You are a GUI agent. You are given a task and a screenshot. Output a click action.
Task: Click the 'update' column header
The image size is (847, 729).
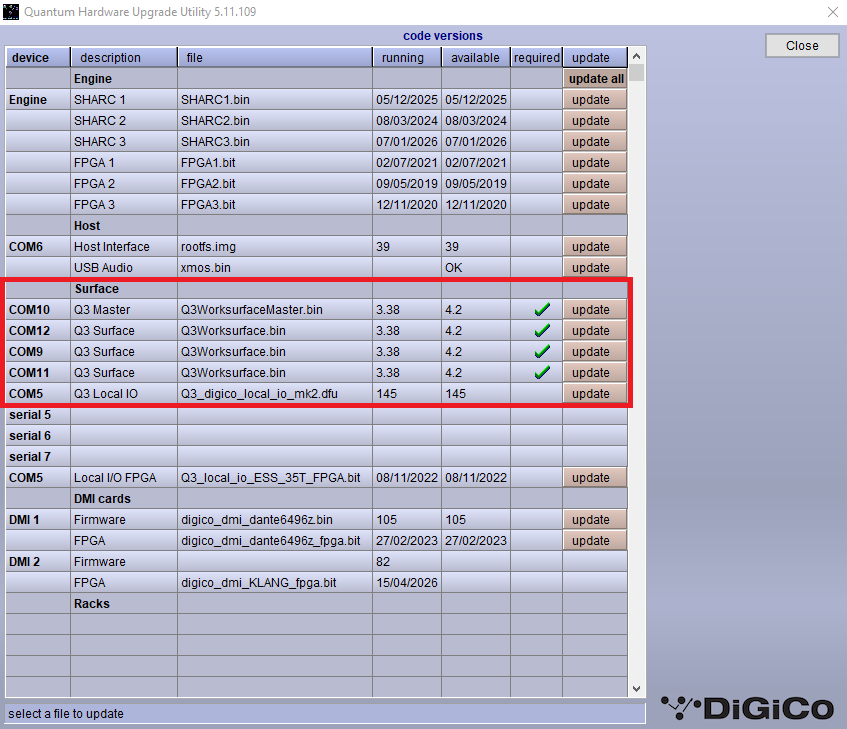595,58
